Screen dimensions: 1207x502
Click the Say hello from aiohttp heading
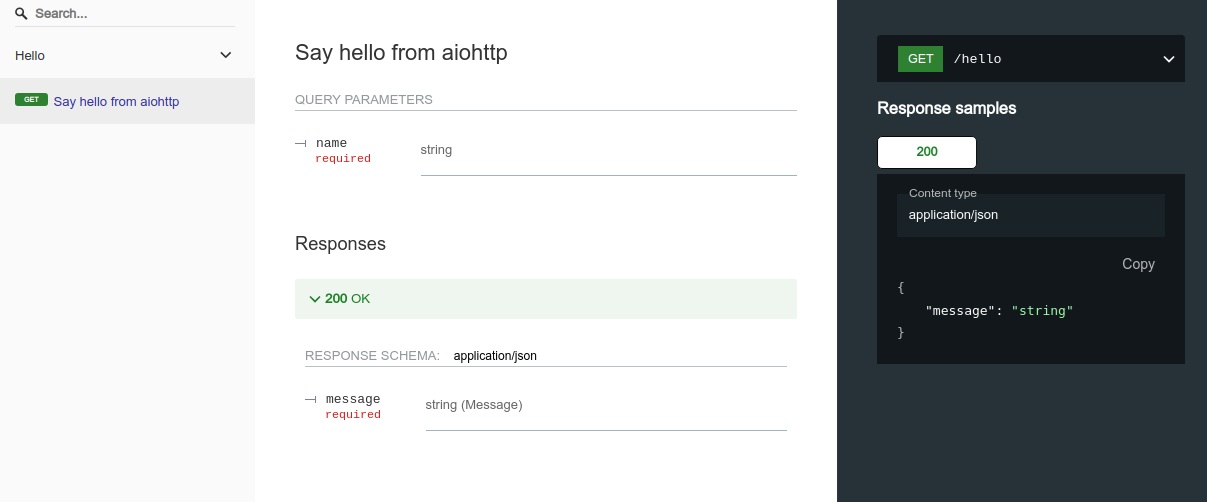click(401, 53)
